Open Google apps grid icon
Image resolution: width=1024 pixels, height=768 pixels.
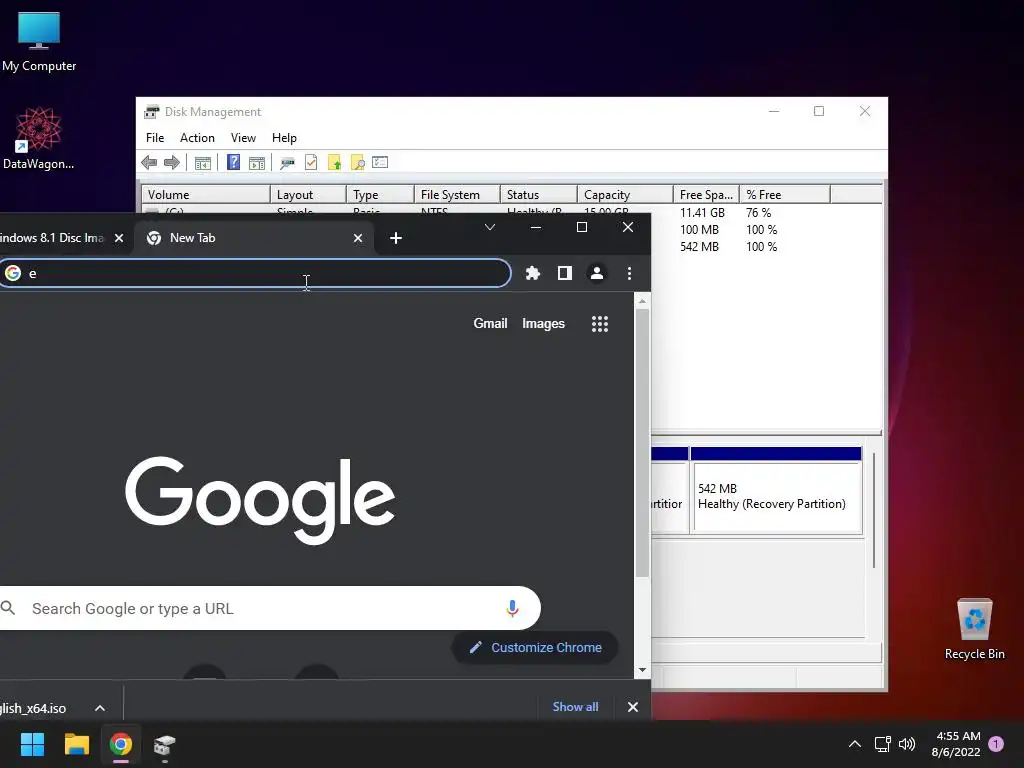coord(600,324)
